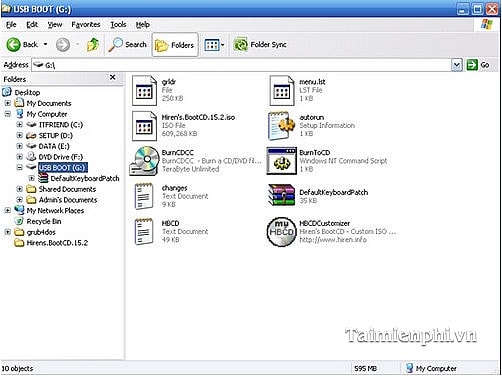Click the Go button

coord(478,65)
